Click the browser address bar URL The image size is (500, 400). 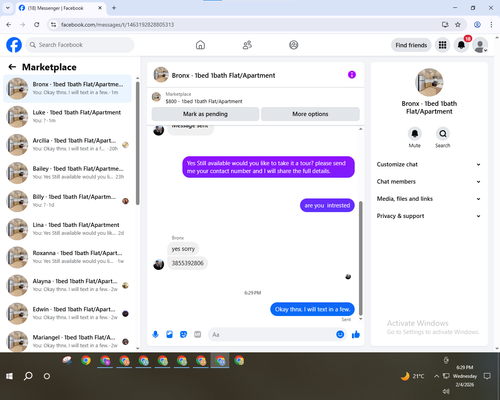coord(117,25)
